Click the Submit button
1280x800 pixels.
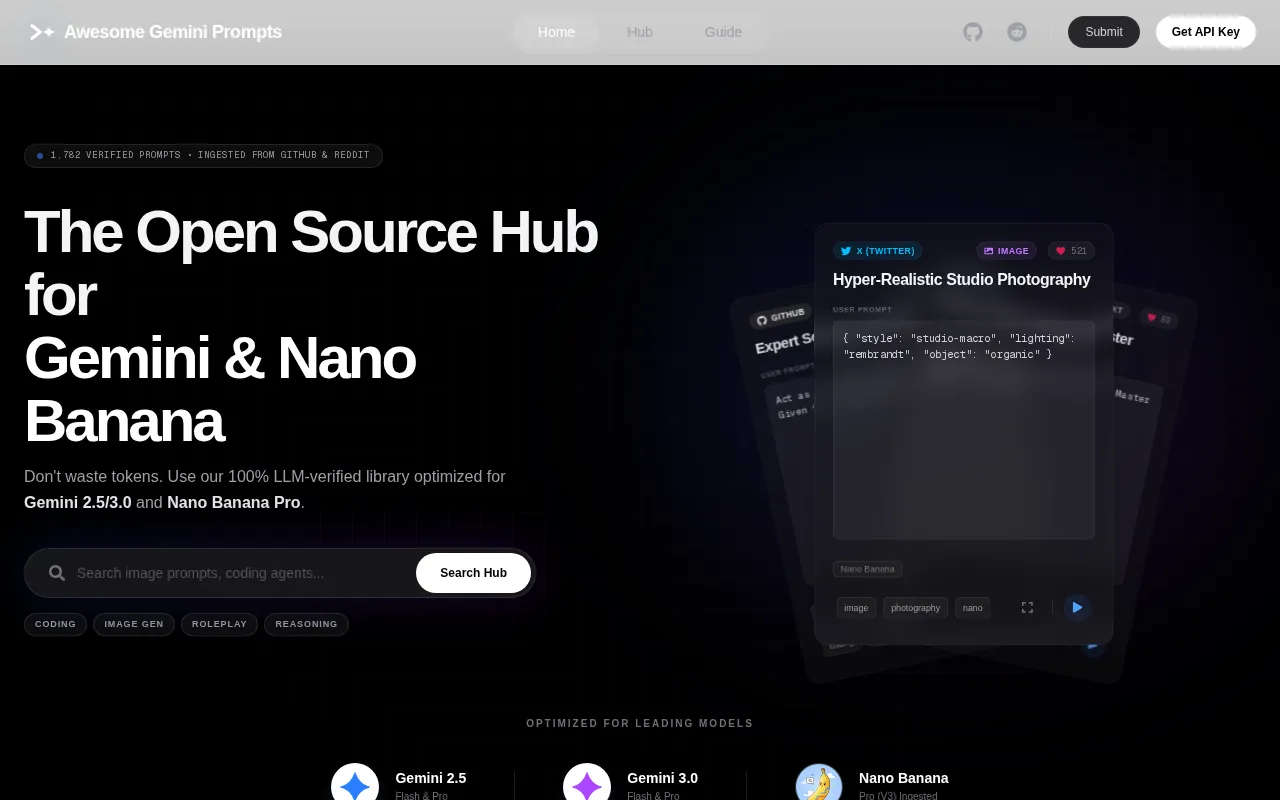point(1104,32)
